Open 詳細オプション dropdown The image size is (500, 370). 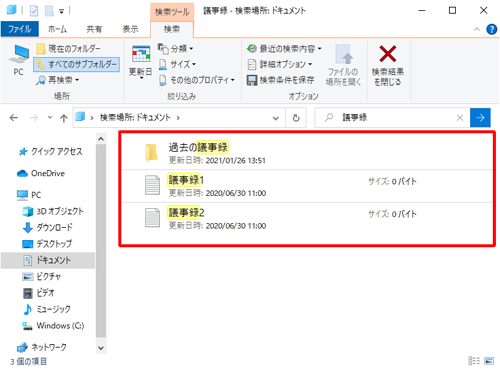tap(280, 64)
